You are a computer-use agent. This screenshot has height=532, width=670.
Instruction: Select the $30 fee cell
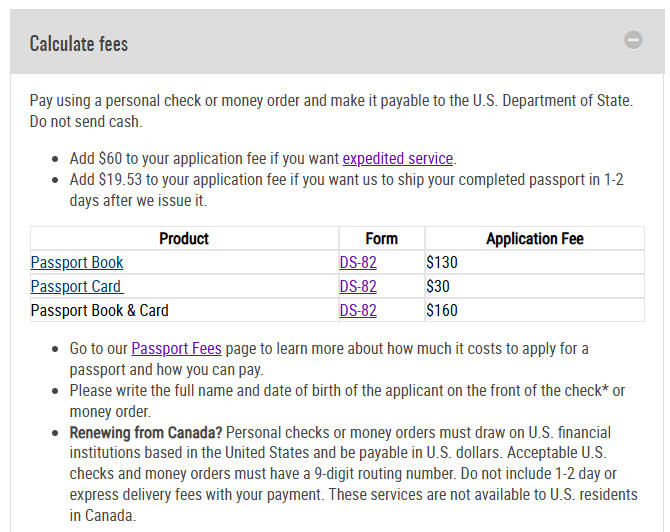click(535, 286)
